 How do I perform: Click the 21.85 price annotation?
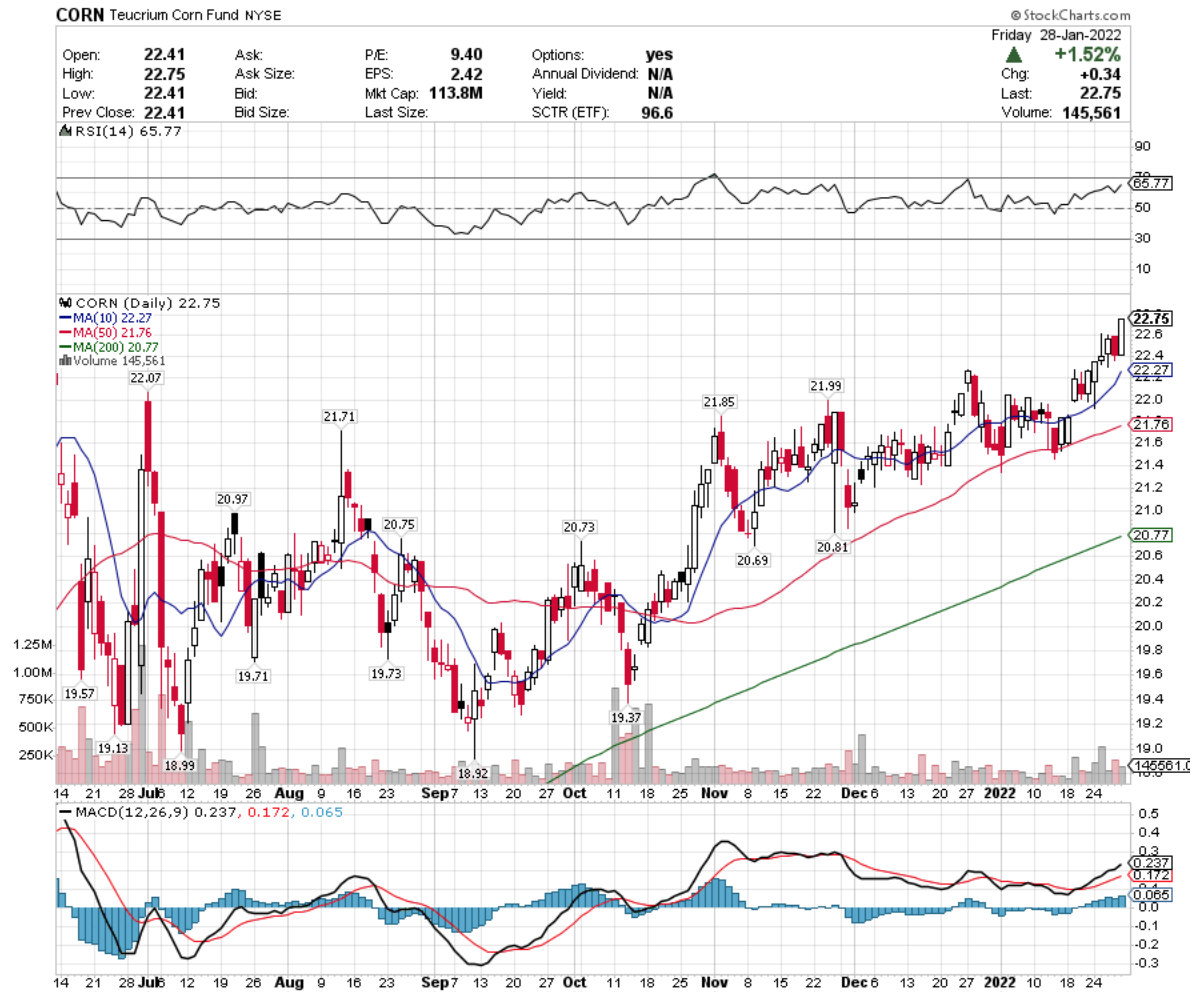coord(719,402)
